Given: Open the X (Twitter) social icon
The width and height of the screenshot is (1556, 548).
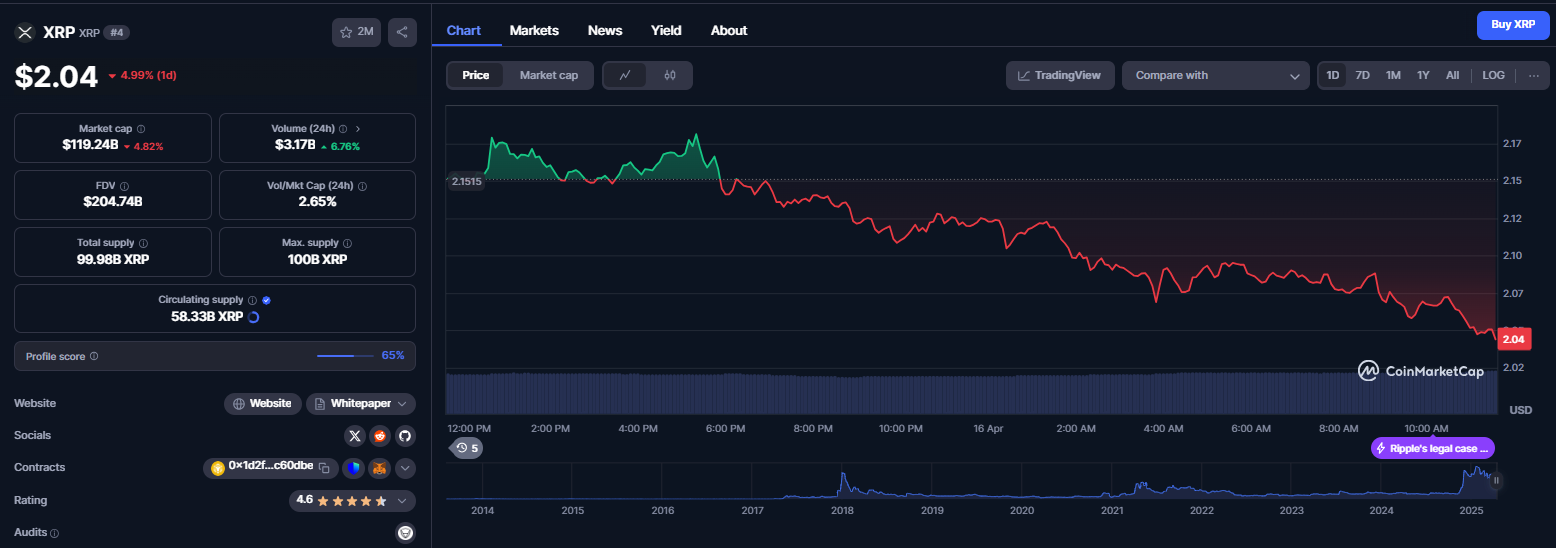Looking at the screenshot, I should pyautogui.click(x=355, y=436).
